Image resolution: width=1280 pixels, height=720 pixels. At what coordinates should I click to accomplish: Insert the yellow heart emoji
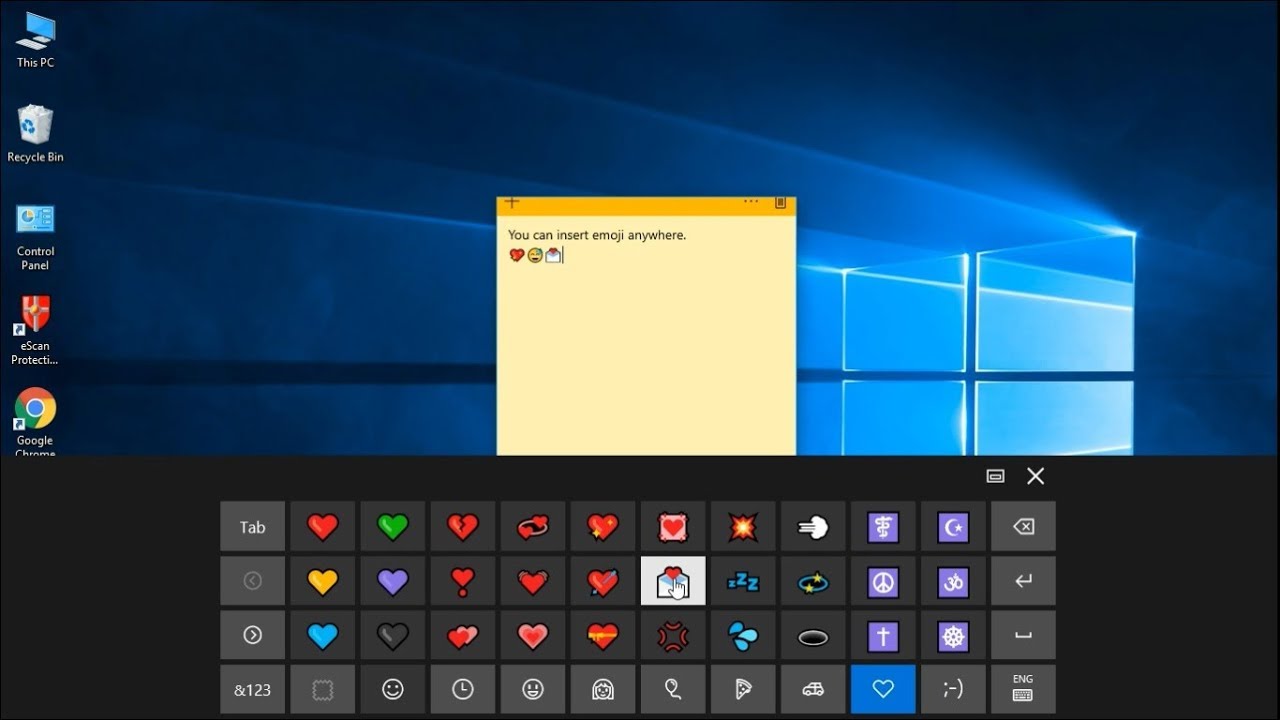[x=322, y=581]
